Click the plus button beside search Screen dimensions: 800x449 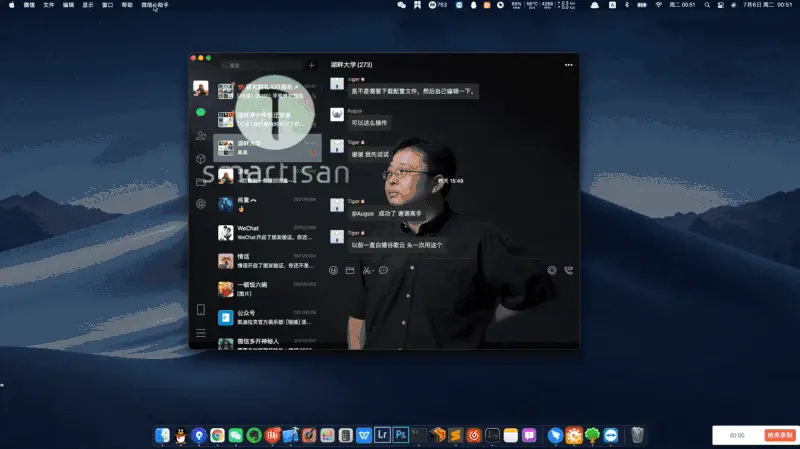pos(311,65)
